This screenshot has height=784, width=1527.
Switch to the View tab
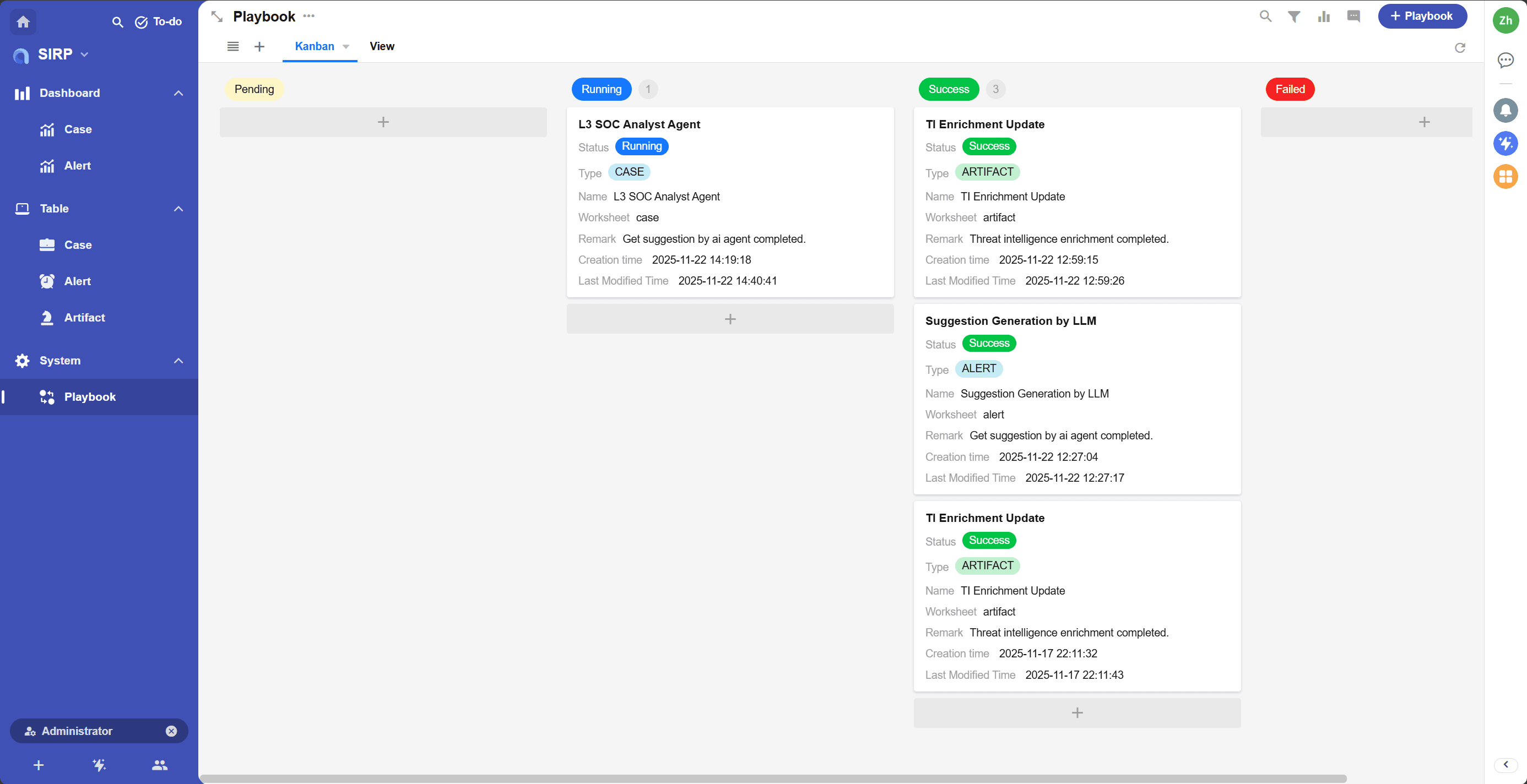click(x=381, y=46)
